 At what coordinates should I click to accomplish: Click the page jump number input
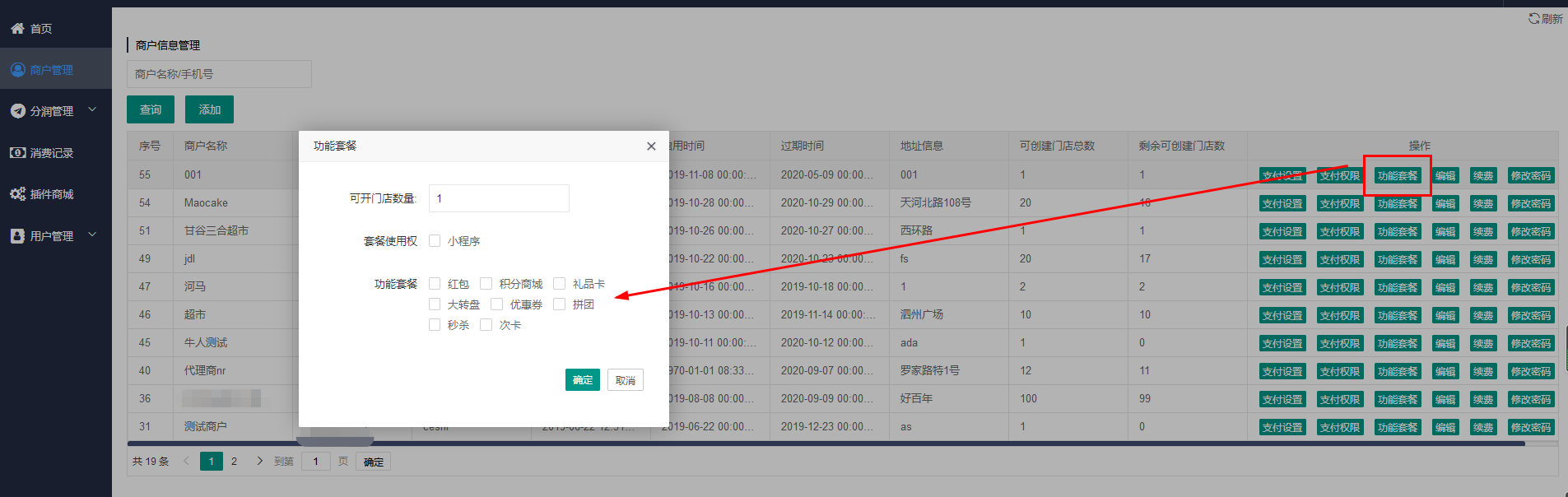pos(316,461)
